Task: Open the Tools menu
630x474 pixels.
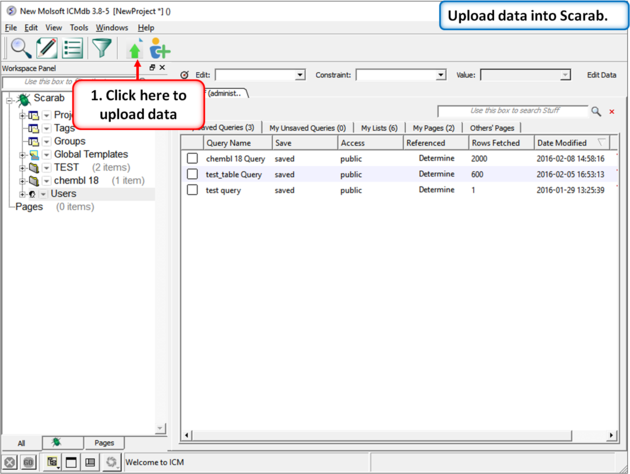Action: [x=79, y=28]
